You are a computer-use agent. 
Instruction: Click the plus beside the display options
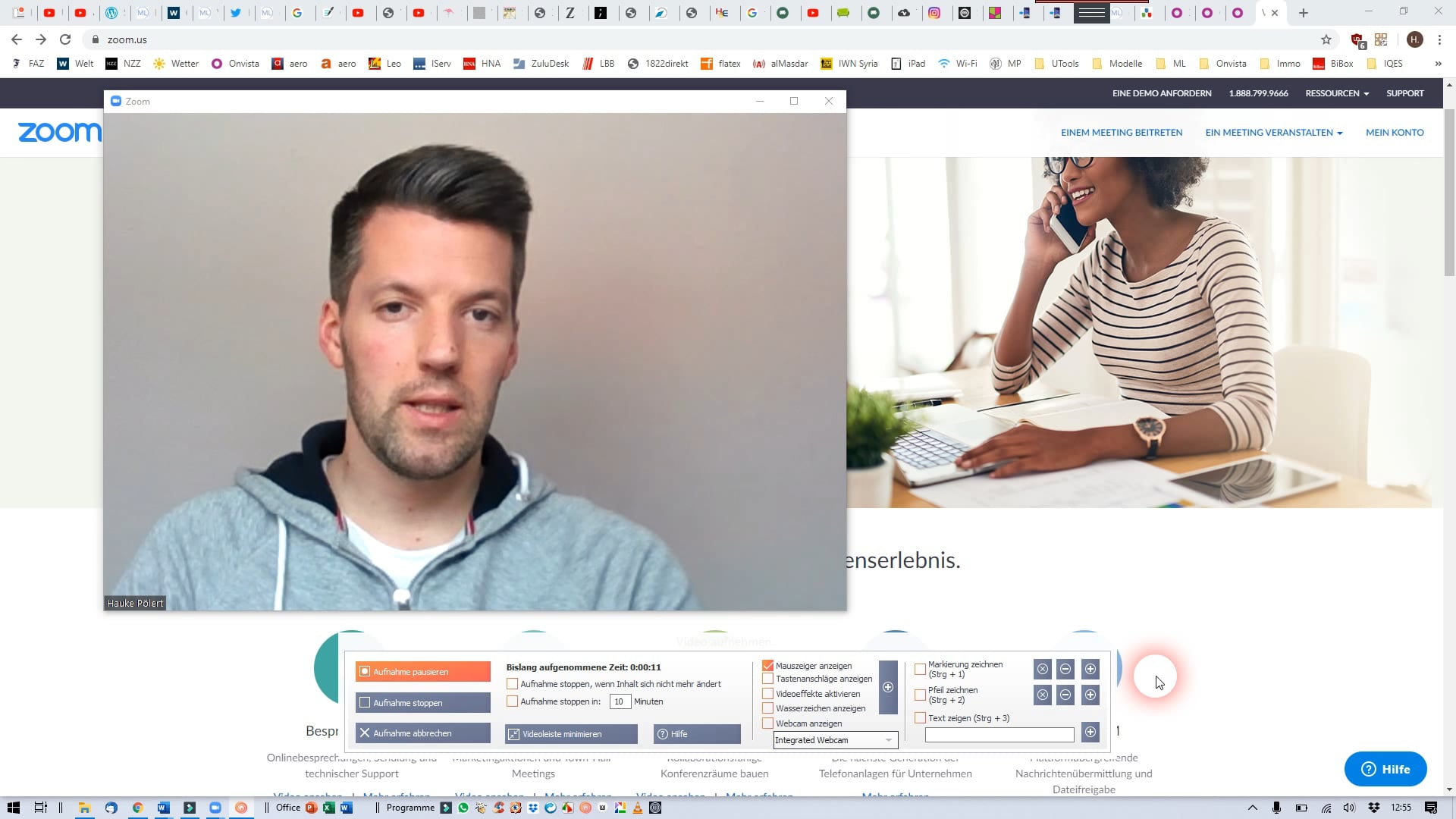coord(888,687)
